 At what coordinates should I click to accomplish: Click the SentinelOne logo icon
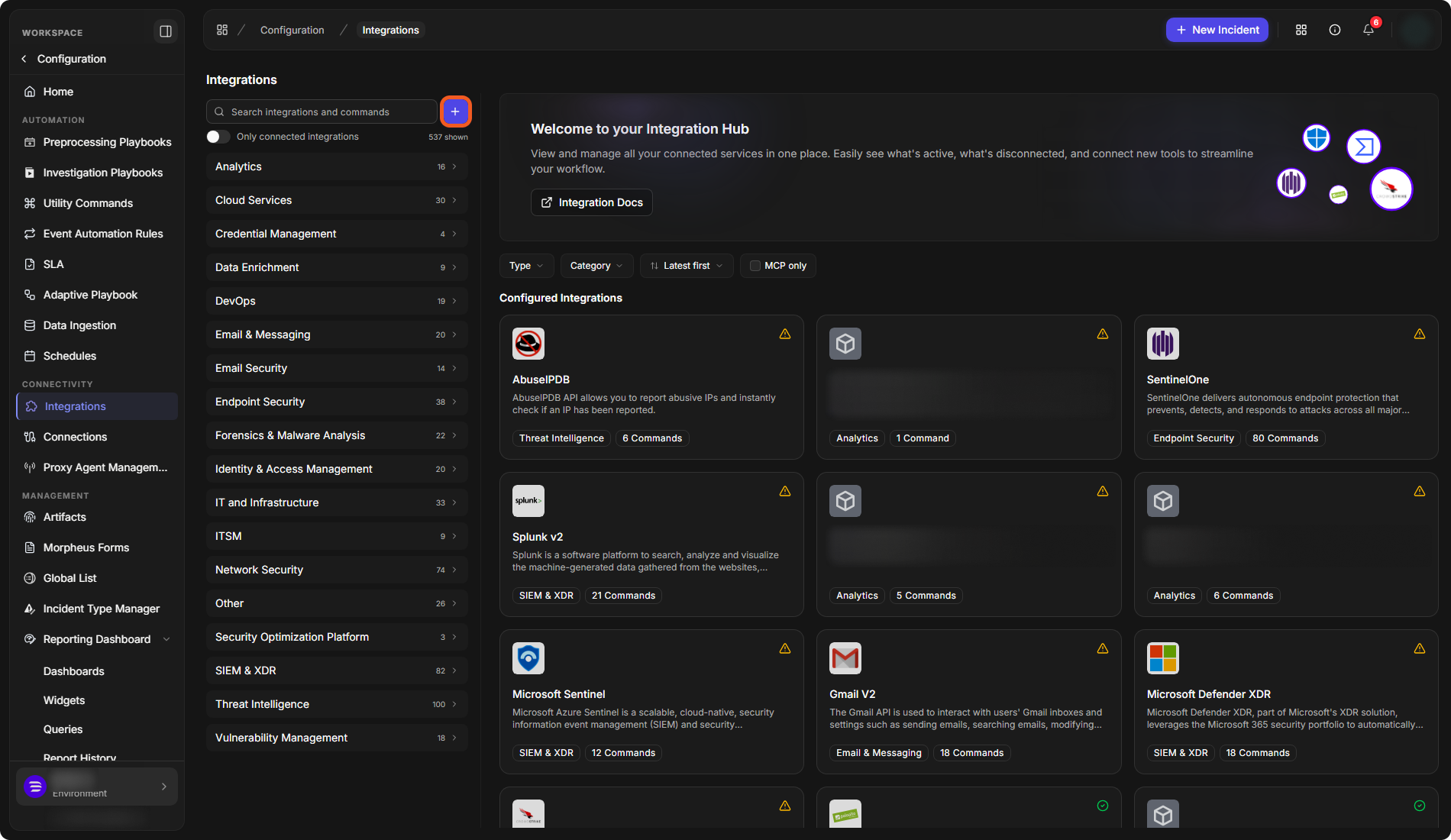(x=1163, y=344)
